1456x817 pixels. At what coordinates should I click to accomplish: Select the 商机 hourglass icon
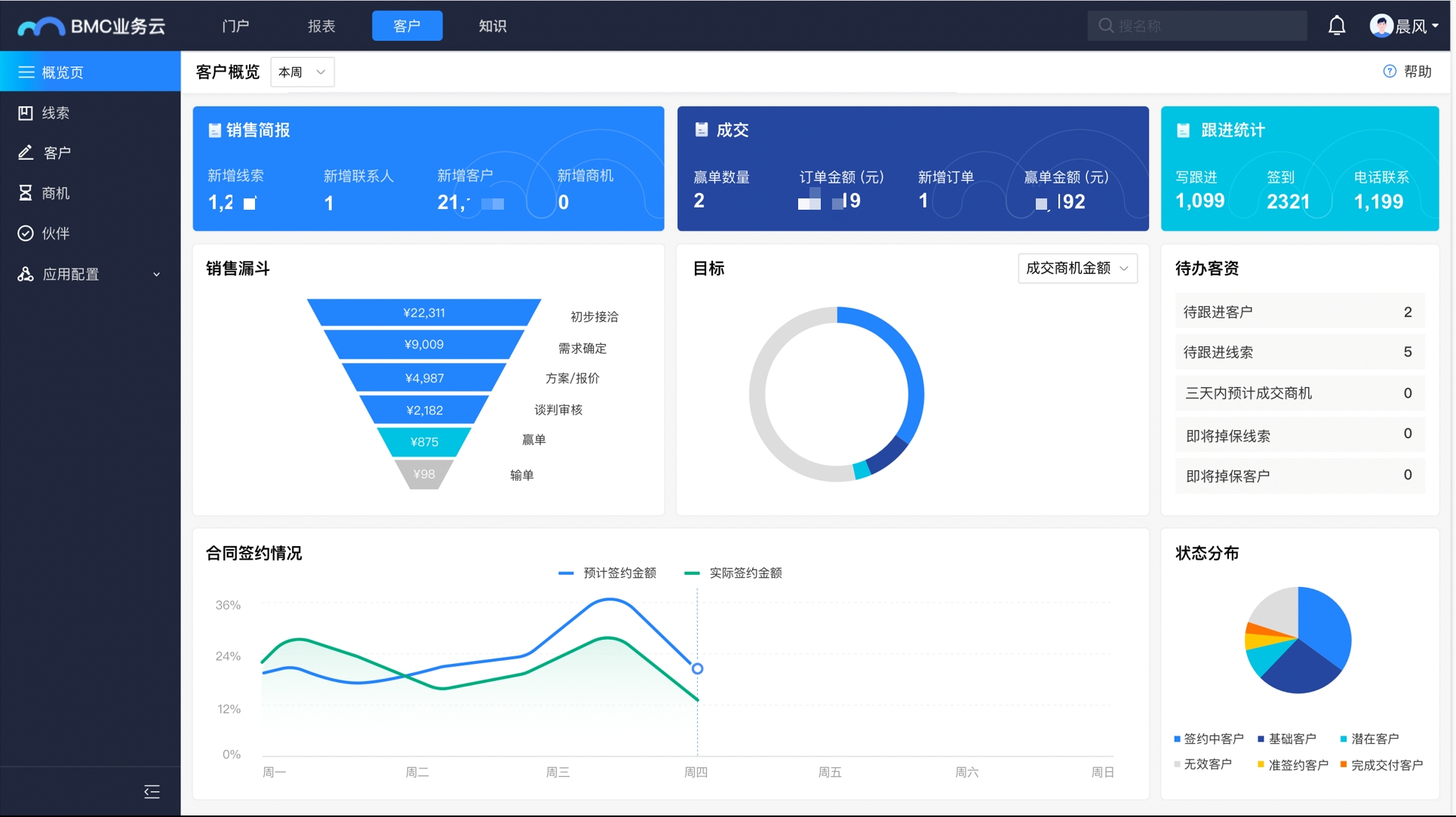click(x=26, y=193)
